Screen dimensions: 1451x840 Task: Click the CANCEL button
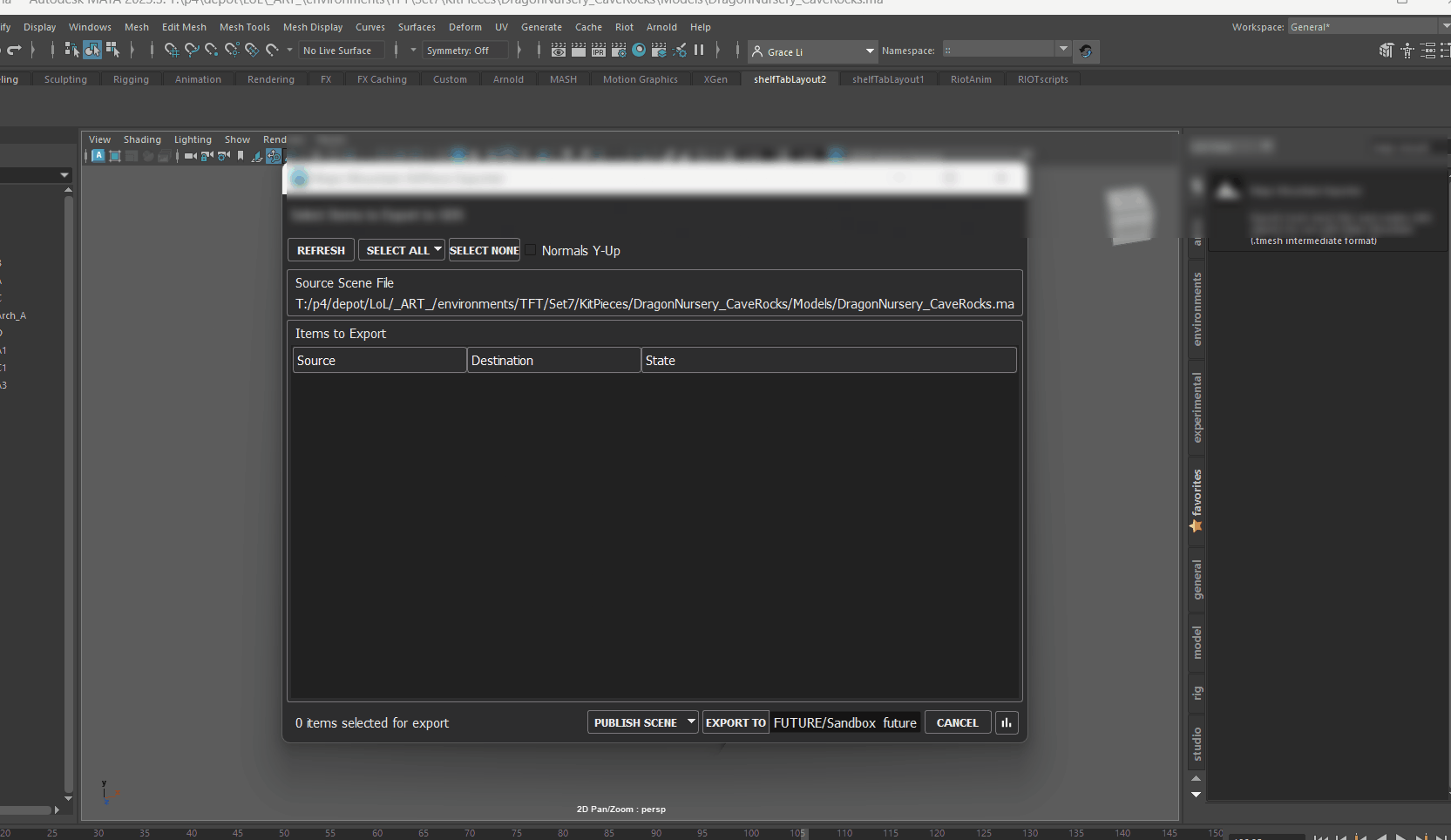pyautogui.click(x=957, y=722)
